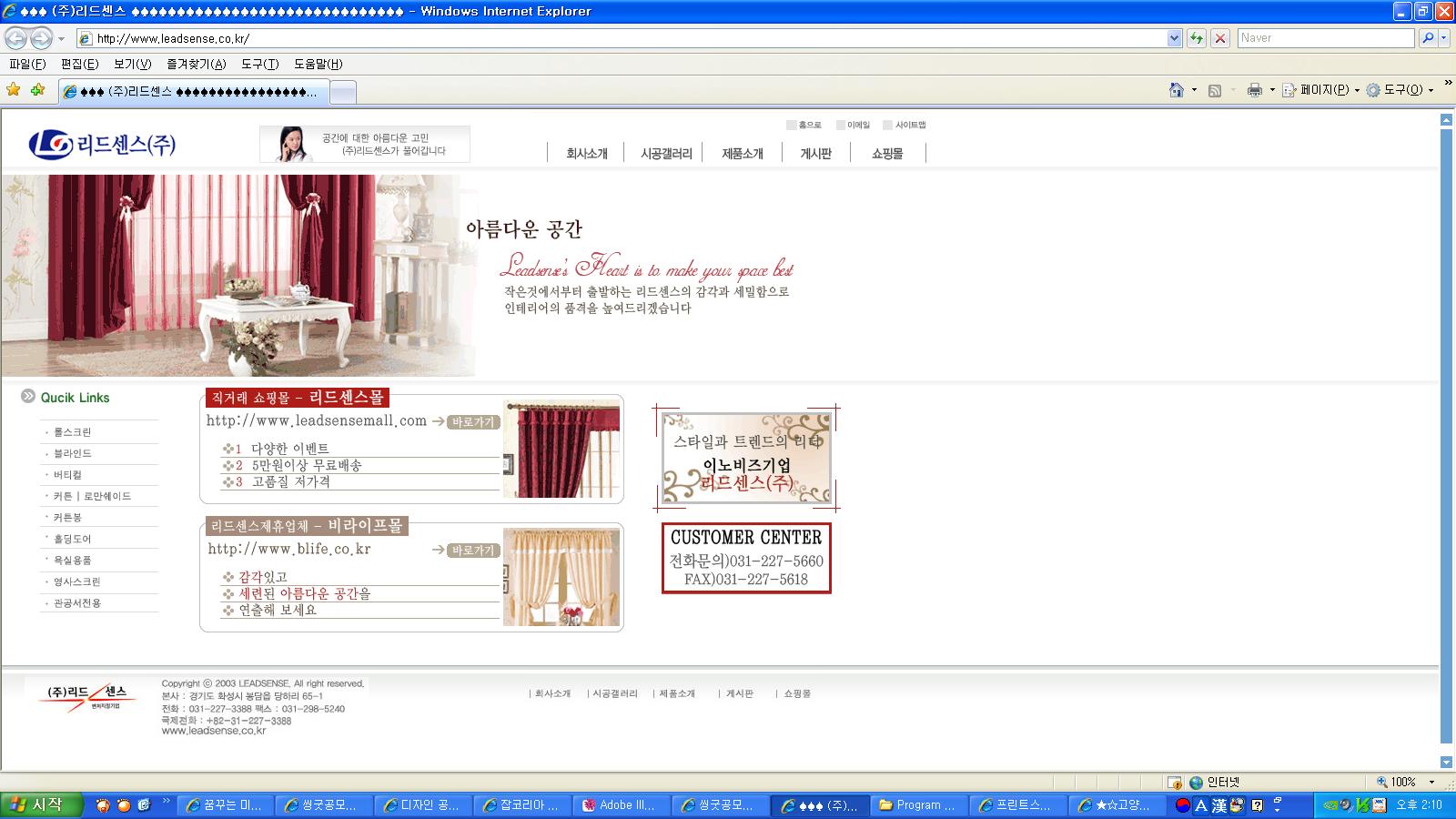1456x819 pixels.
Task: Expand the address bar history dropdown
Action: [x=1174, y=38]
